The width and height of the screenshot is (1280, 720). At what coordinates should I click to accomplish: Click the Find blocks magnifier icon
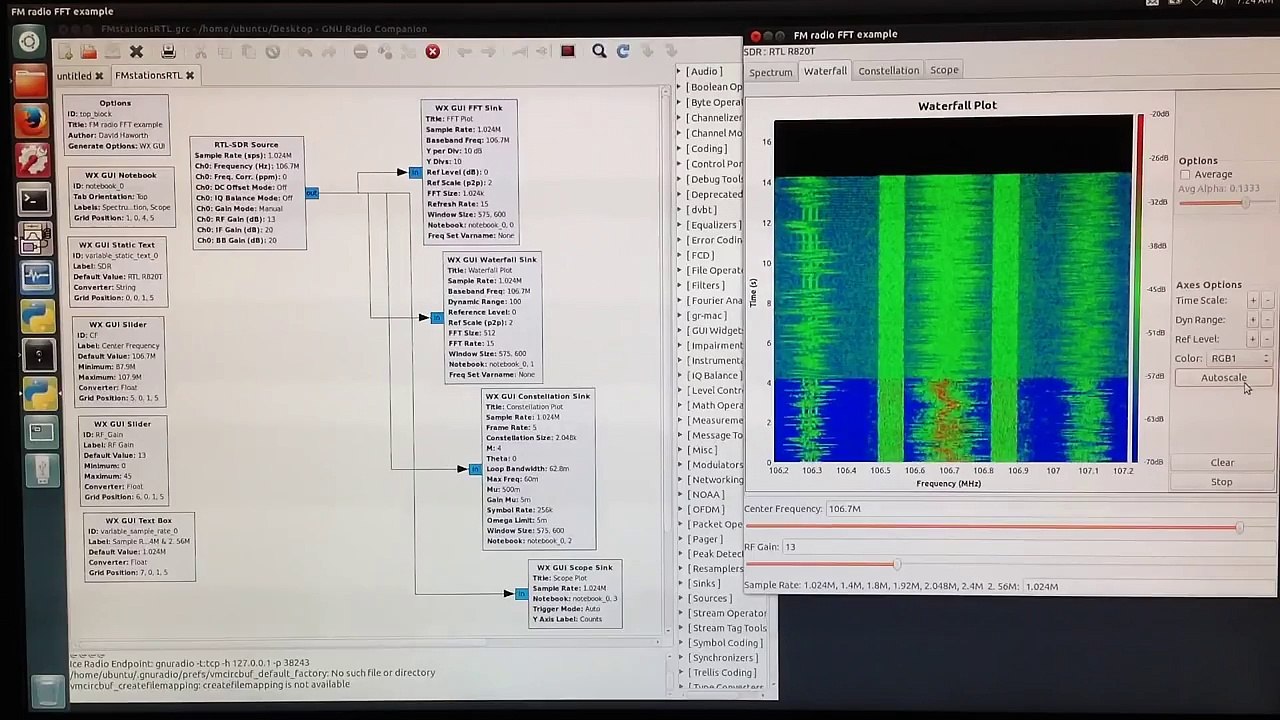click(598, 51)
